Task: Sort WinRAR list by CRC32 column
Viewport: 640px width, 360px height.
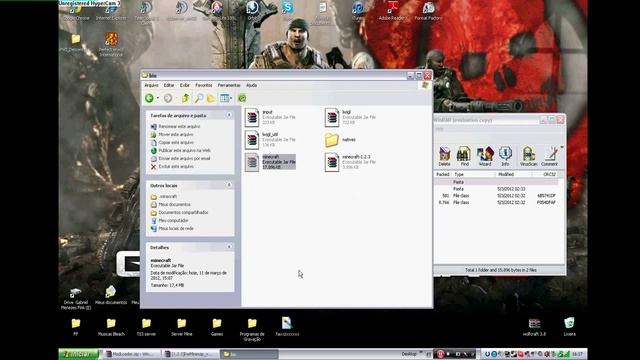Action: click(545, 174)
